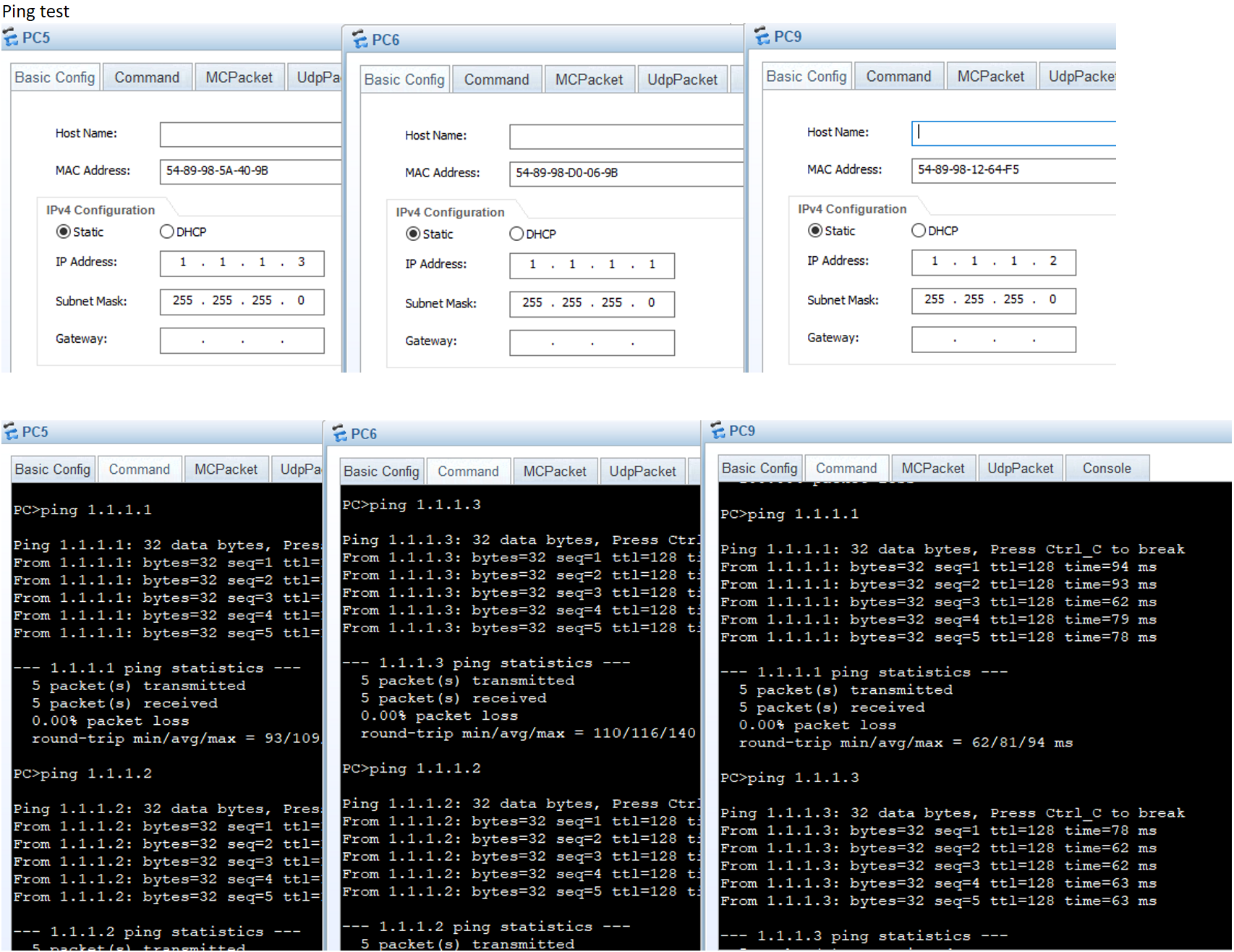Open UdpPacket tab in top PC6 window
1234x952 pixels.
click(x=682, y=79)
